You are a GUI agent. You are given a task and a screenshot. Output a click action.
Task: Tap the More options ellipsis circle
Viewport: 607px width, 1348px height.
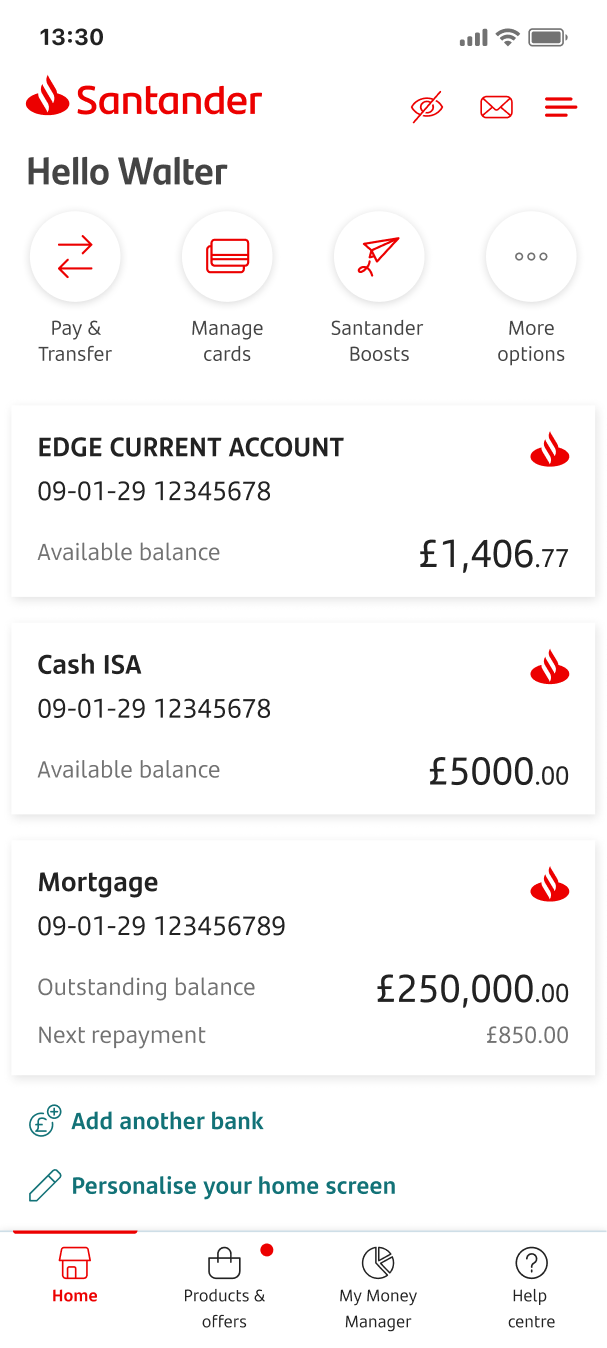pos(530,256)
